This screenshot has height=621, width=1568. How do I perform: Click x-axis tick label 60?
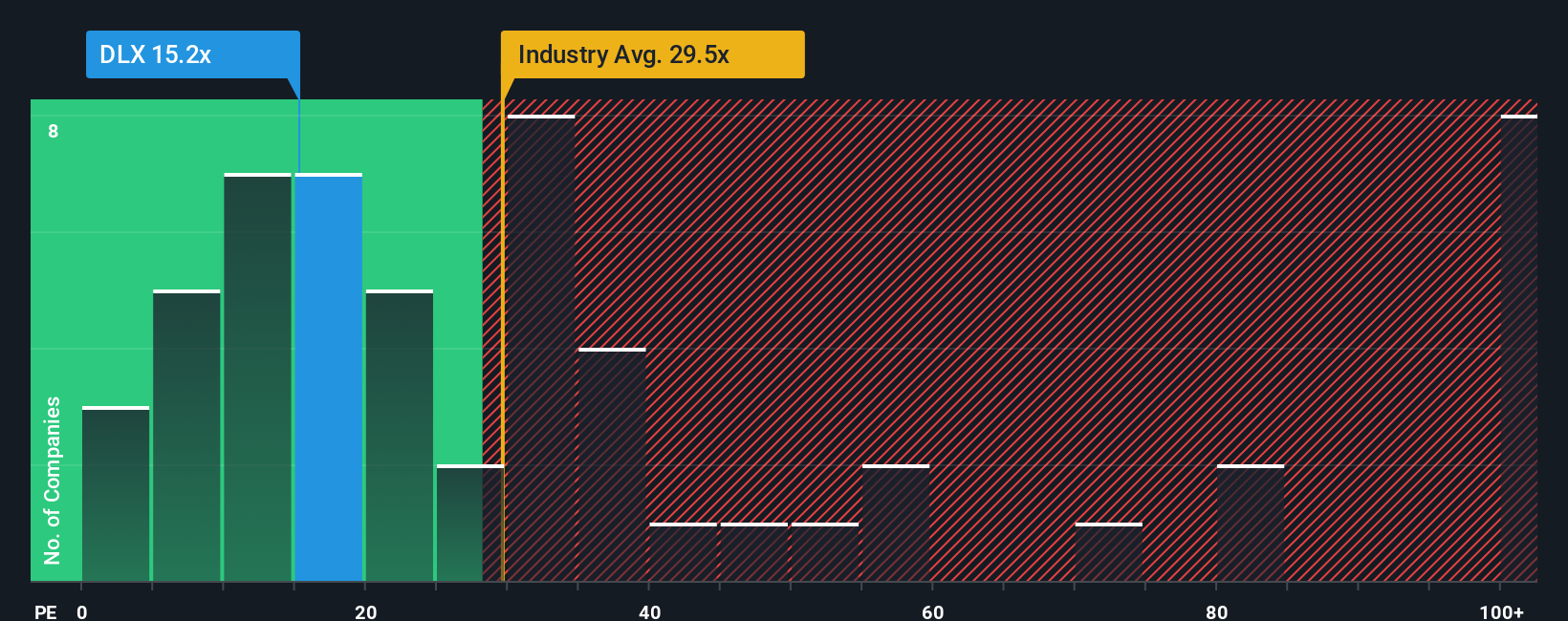932,611
